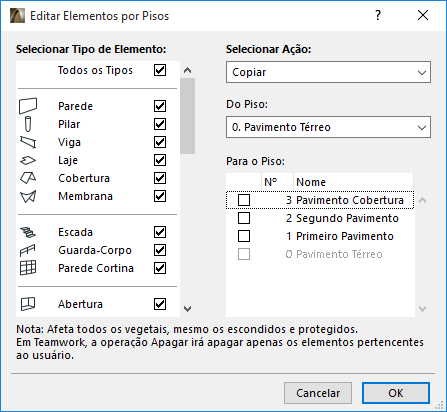Click the element type list scrollbar thumb
The image size is (447, 412).
click(x=188, y=116)
